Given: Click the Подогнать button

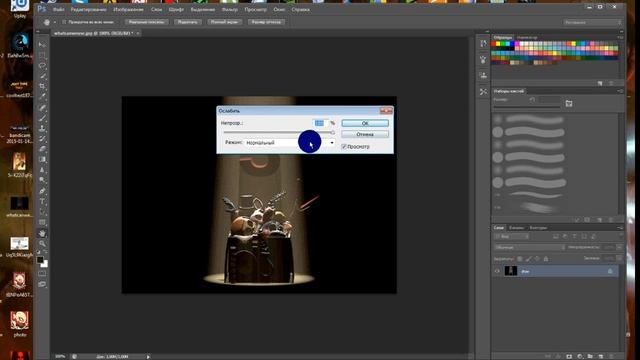Looking at the screenshot, I should click(x=187, y=22).
